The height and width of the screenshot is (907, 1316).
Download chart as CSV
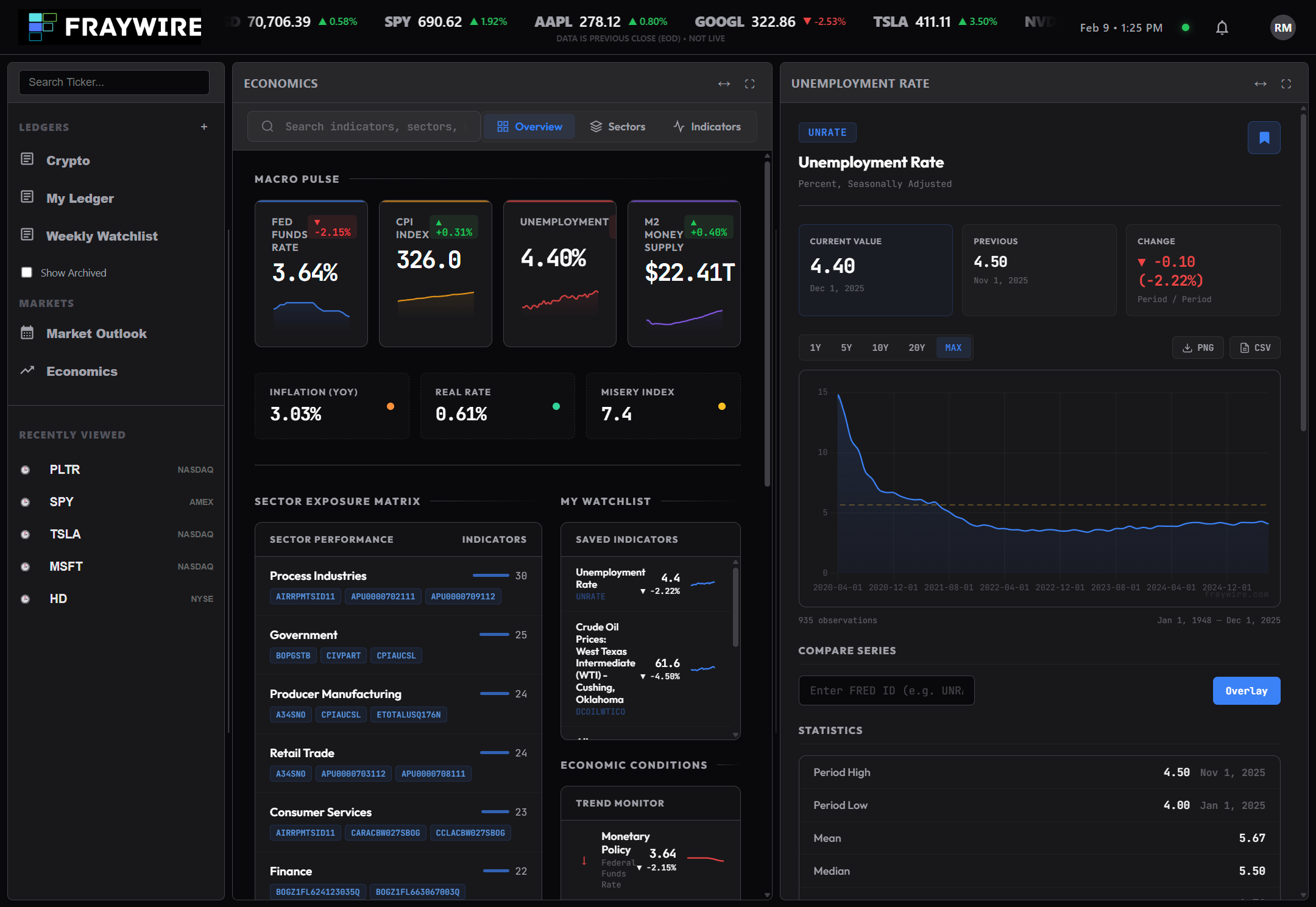pyautogui.click(x=1254, y=348)
